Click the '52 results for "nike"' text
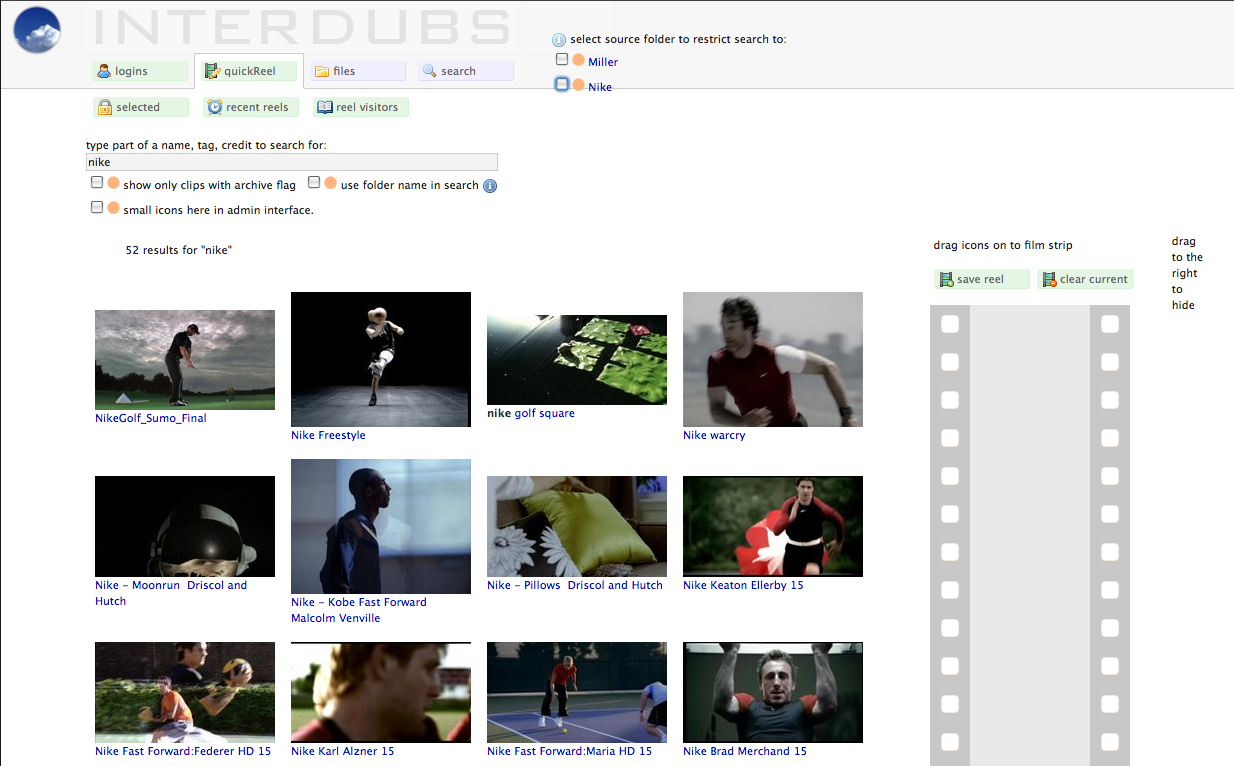This screenshot has height=766, width=1234. tap(179, 250)
